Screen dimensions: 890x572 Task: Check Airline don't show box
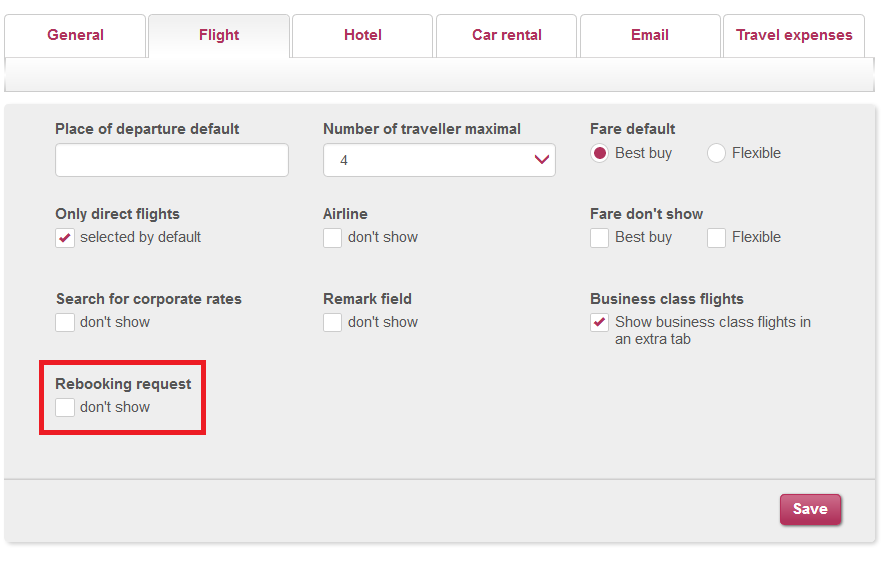click(x=333, y=238)
